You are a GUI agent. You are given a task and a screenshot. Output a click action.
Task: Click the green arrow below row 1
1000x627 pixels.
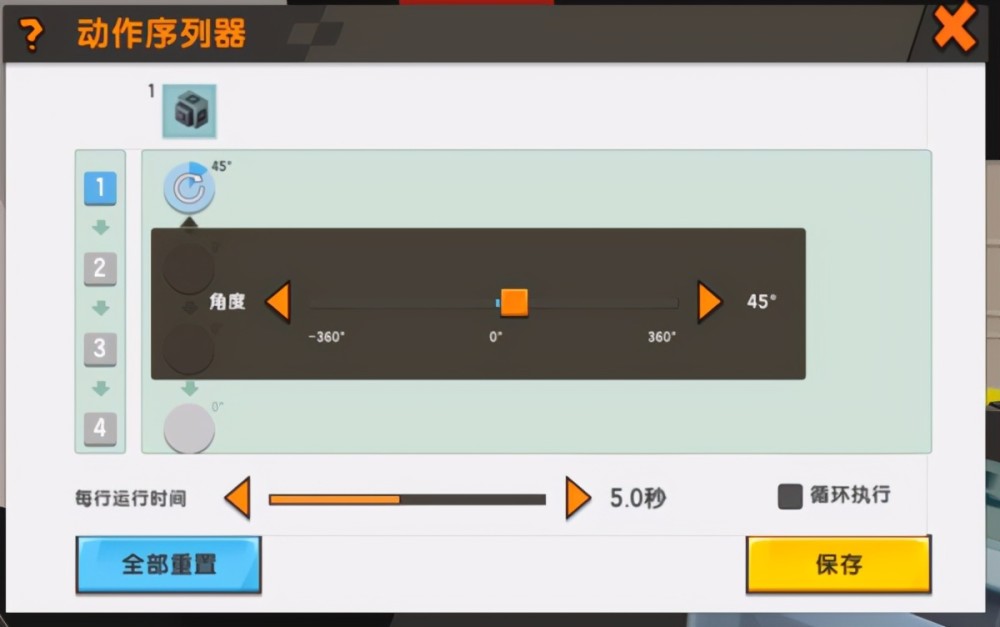[100, 228]
